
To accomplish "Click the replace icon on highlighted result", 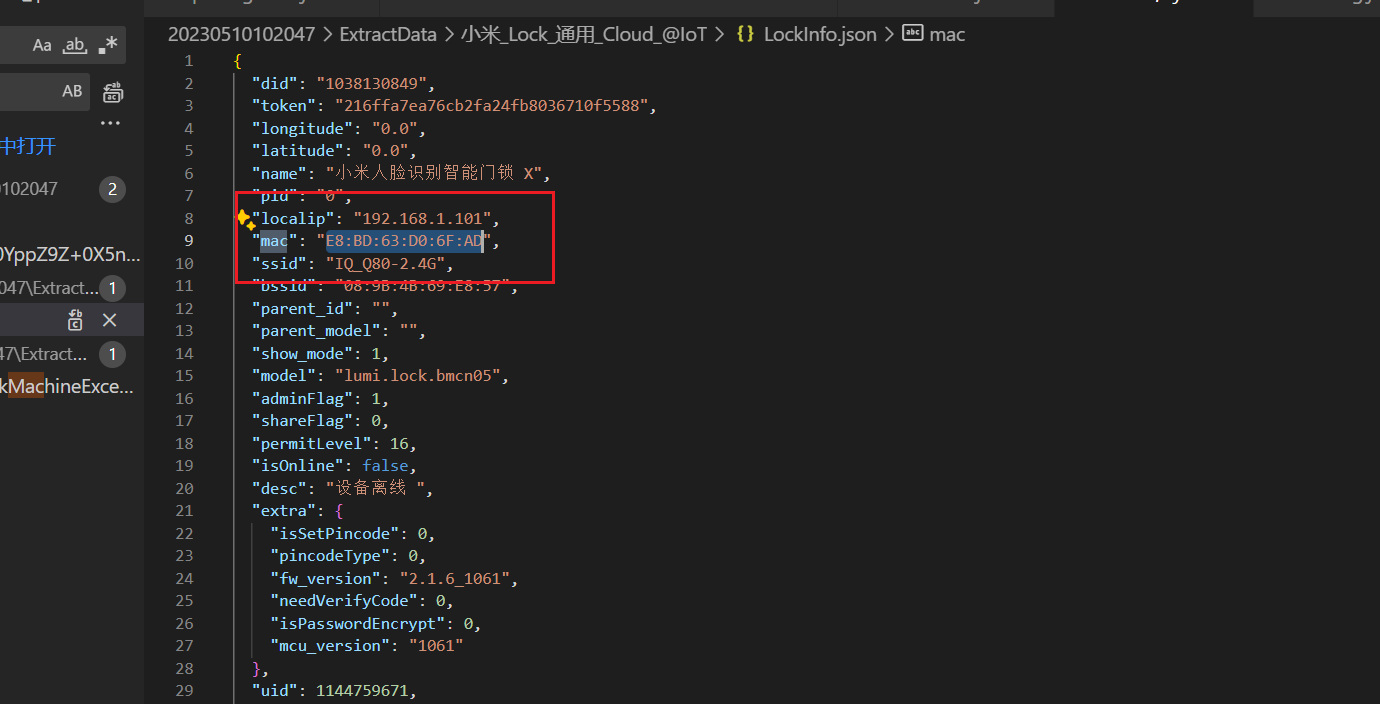I will 76,320.
